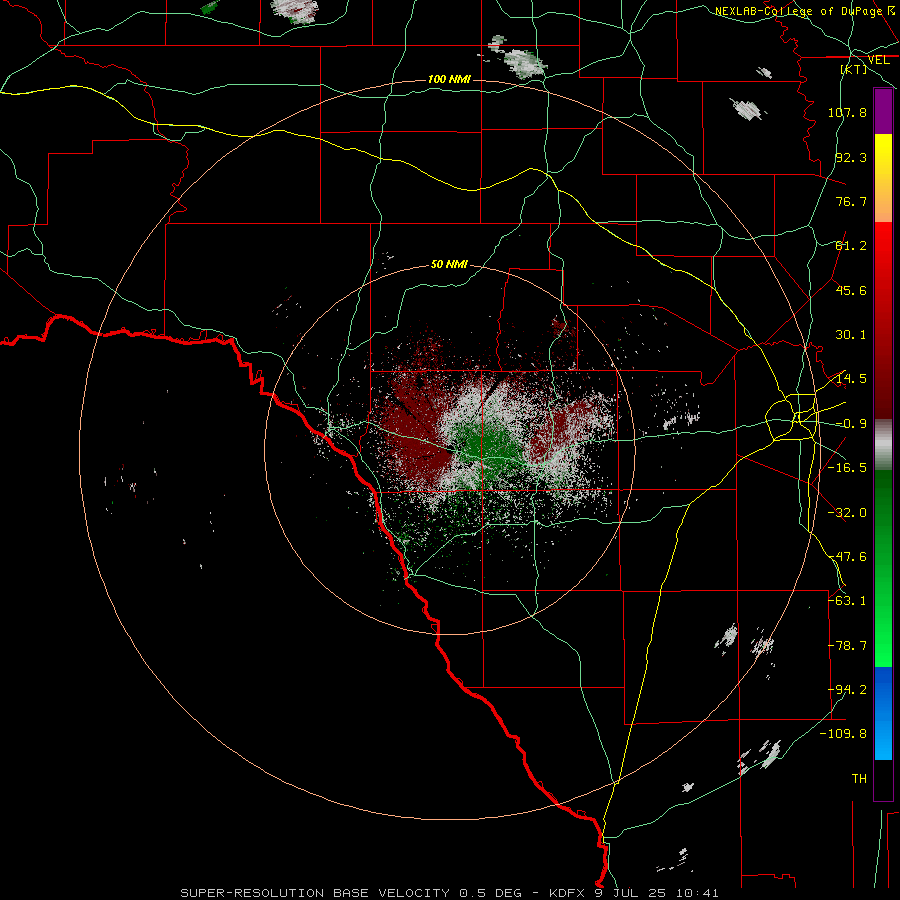
Task: Click the 14.5 velocity scale value
Action: tap(851, 379)
